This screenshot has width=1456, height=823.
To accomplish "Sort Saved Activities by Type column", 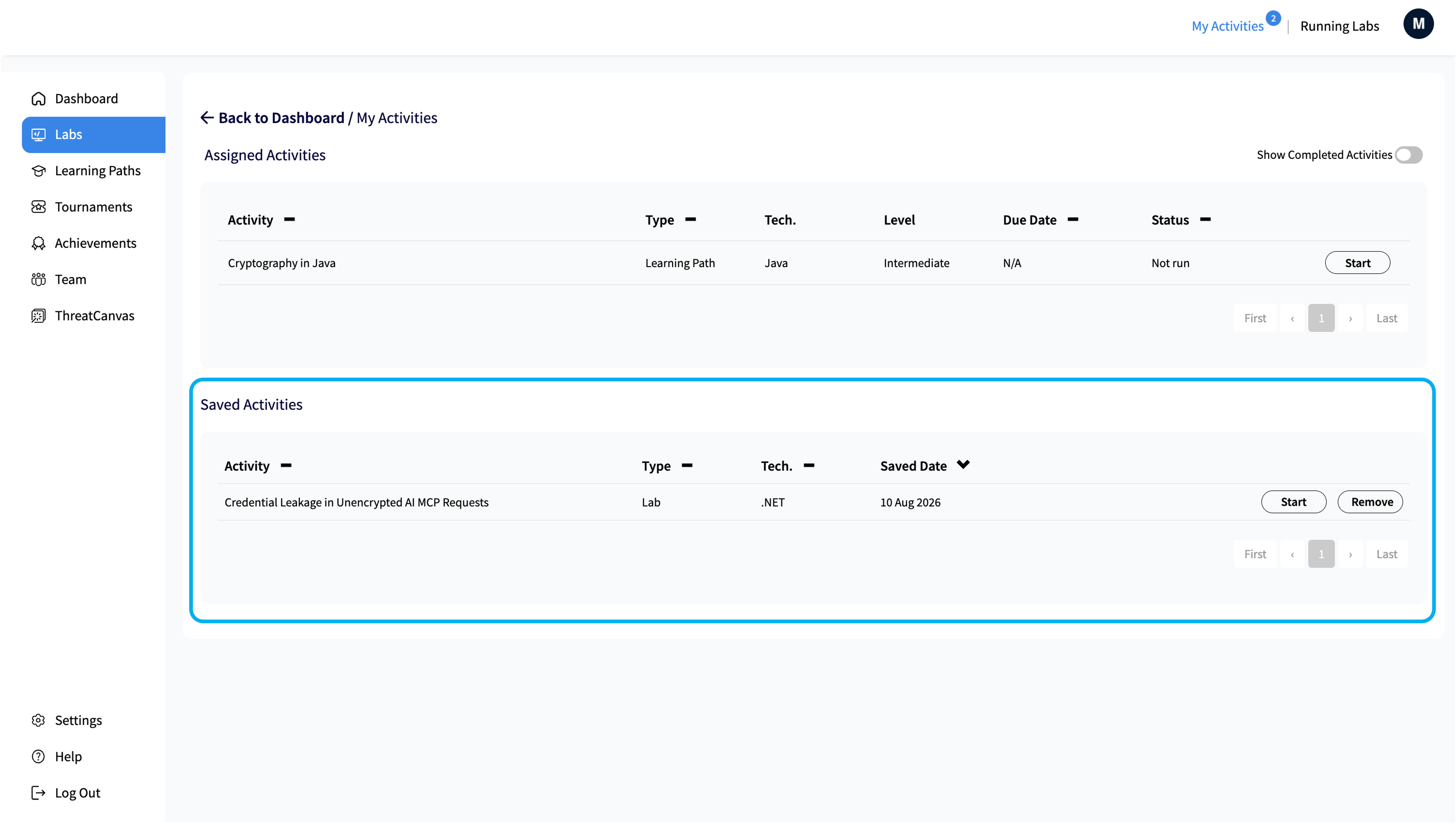I will tap(687, 465).
